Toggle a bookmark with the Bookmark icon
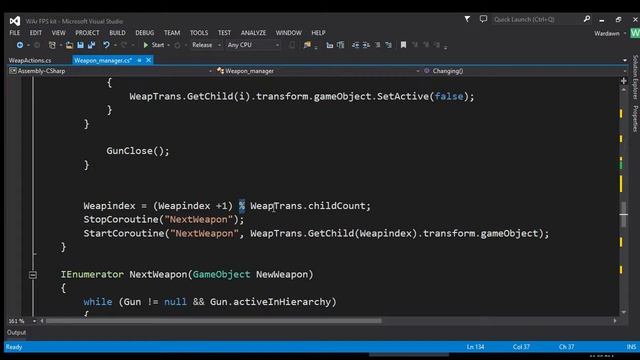The width and height of the screenshot is (640, 360). [403, 45]
